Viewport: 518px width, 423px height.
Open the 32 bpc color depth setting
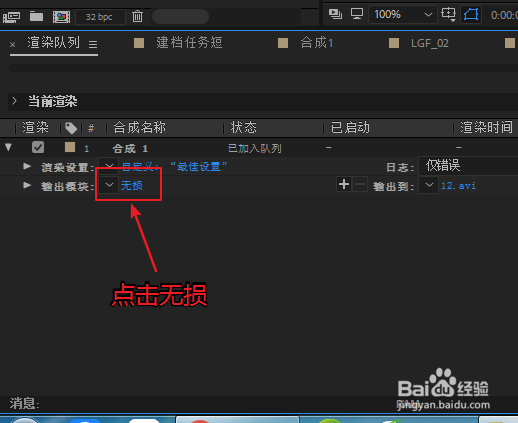[x=100, y=17]
